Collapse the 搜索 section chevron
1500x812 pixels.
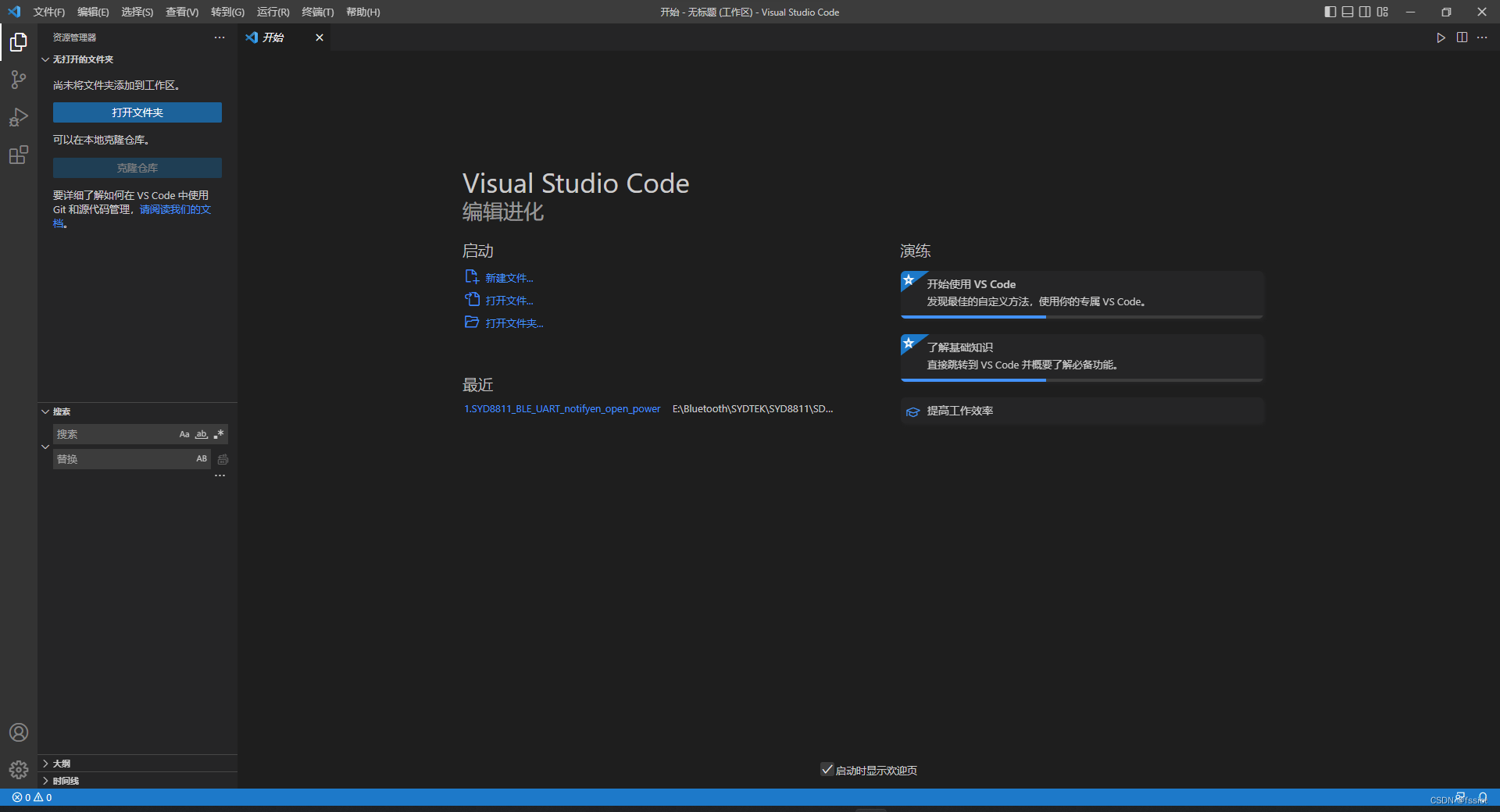coord(45,411)
